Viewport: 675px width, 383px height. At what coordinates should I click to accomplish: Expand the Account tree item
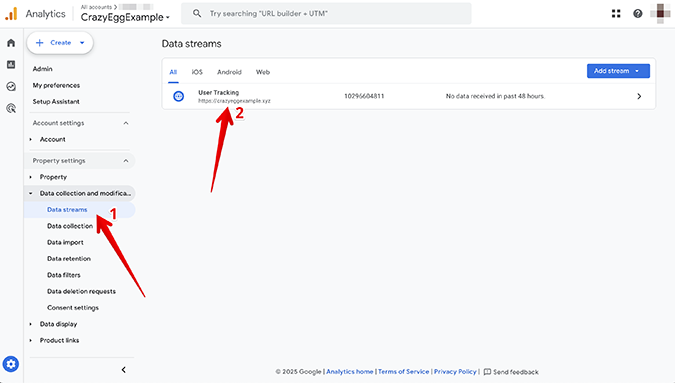point(31,139)
